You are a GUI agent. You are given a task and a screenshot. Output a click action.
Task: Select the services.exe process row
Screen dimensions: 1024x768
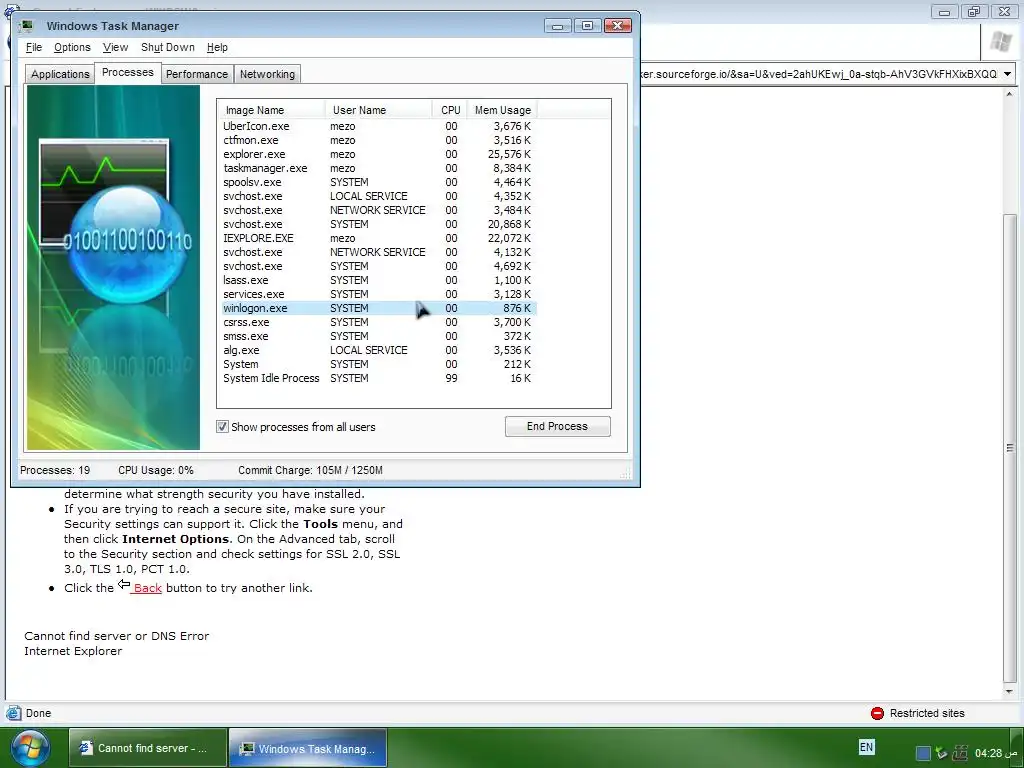(x=377, y=294)
